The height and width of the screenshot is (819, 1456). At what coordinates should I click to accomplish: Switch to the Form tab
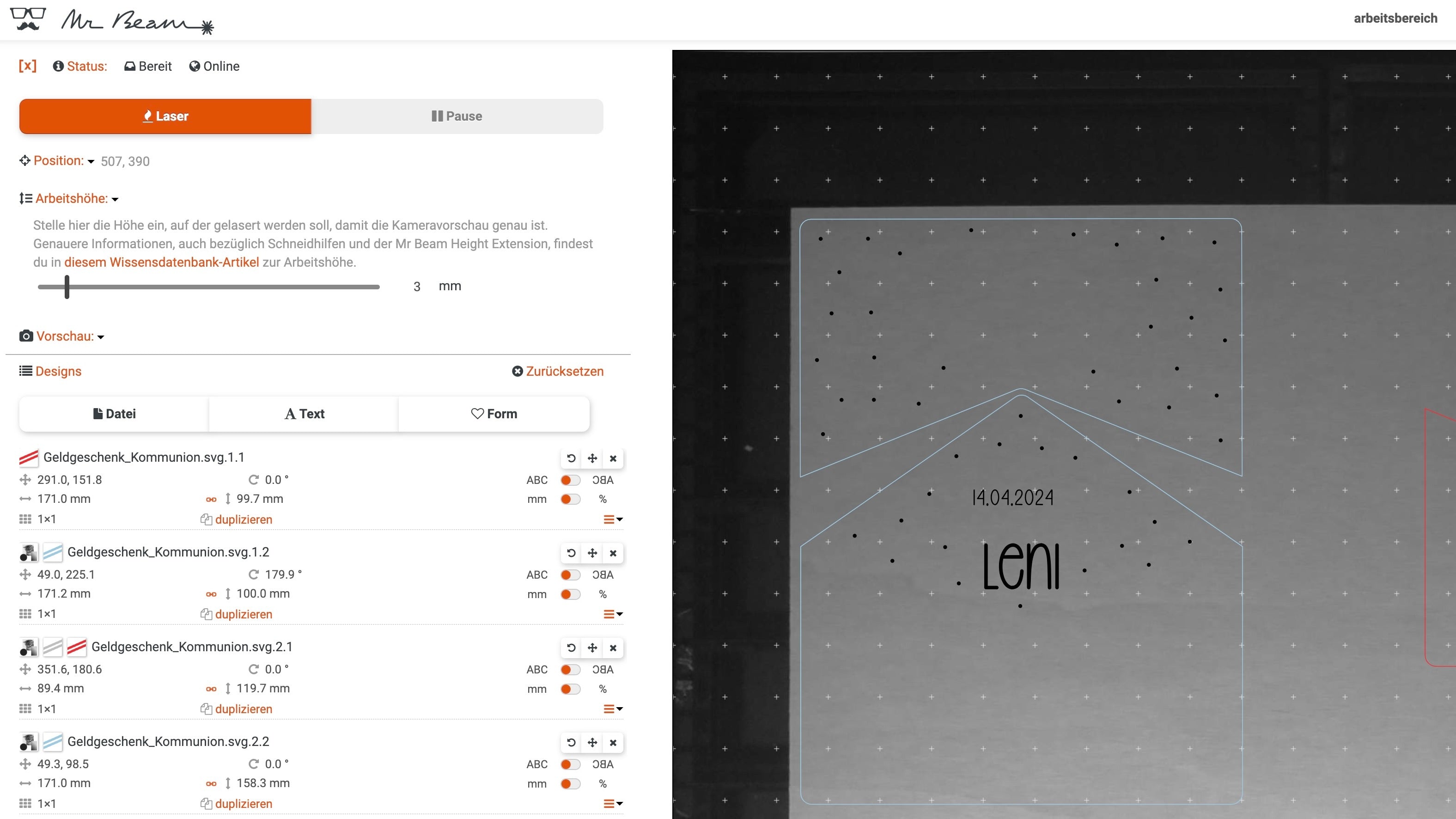pos(493,413)
